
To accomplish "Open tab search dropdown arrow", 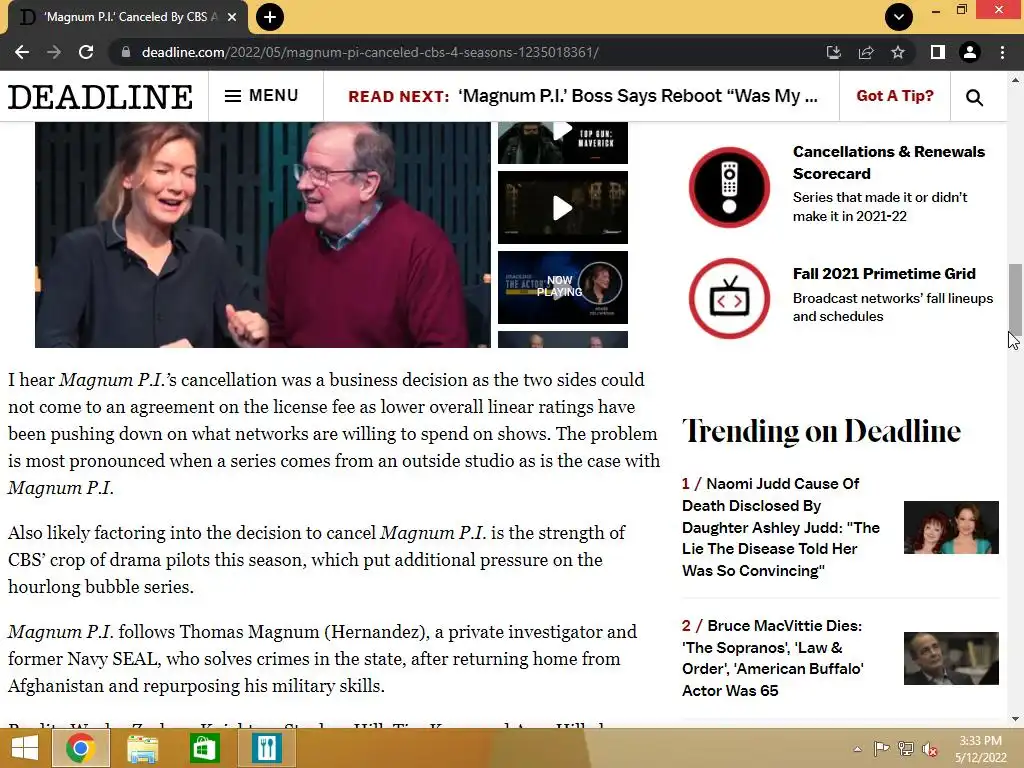I will click(x=899, y=17).
